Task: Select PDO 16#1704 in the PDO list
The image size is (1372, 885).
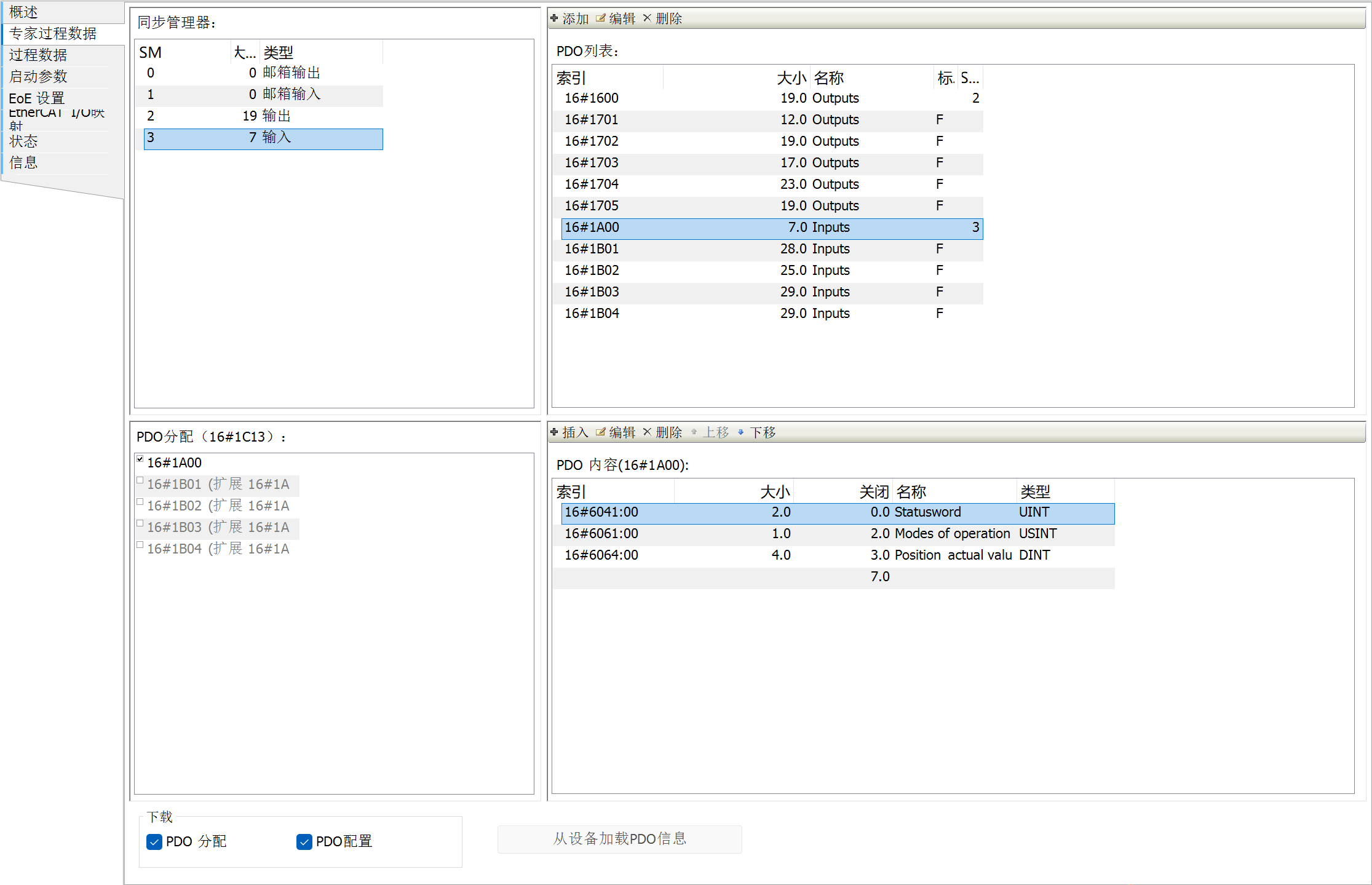Action: (x=772, y=185)
